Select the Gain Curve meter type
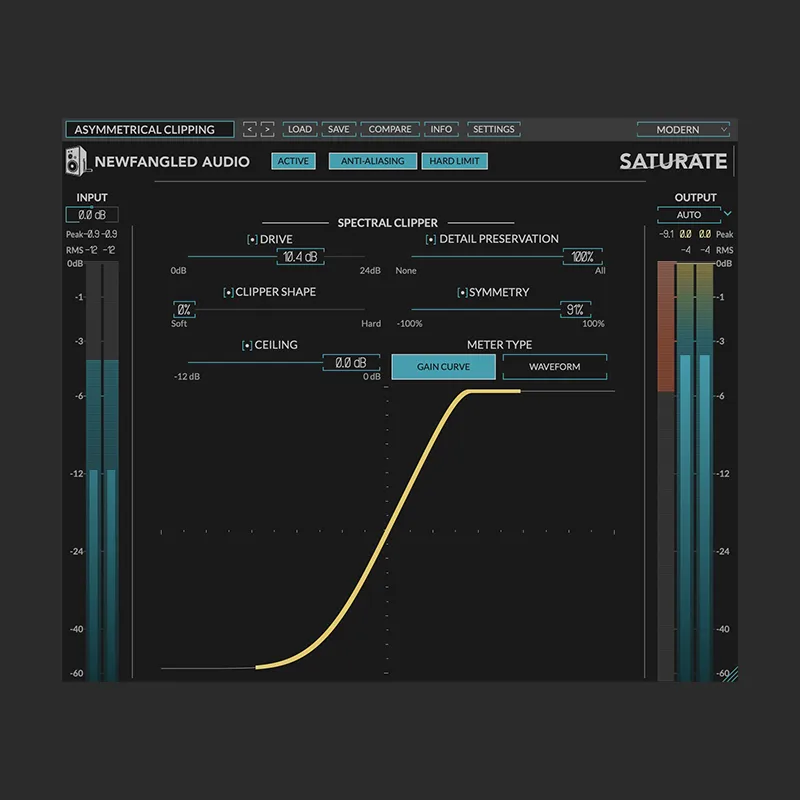Viewport: 800px width, 800px height. (x=443, y=367)
